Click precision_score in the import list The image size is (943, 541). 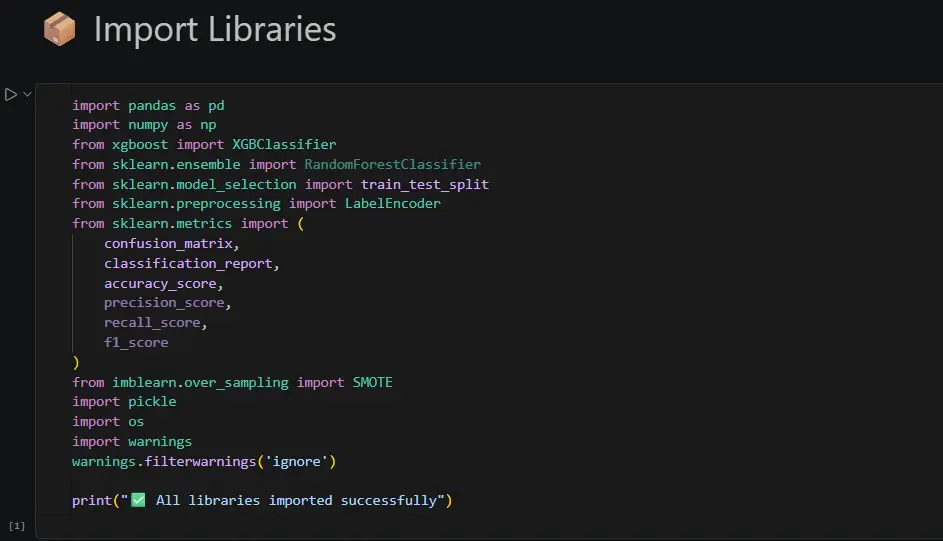coord(164,303)
